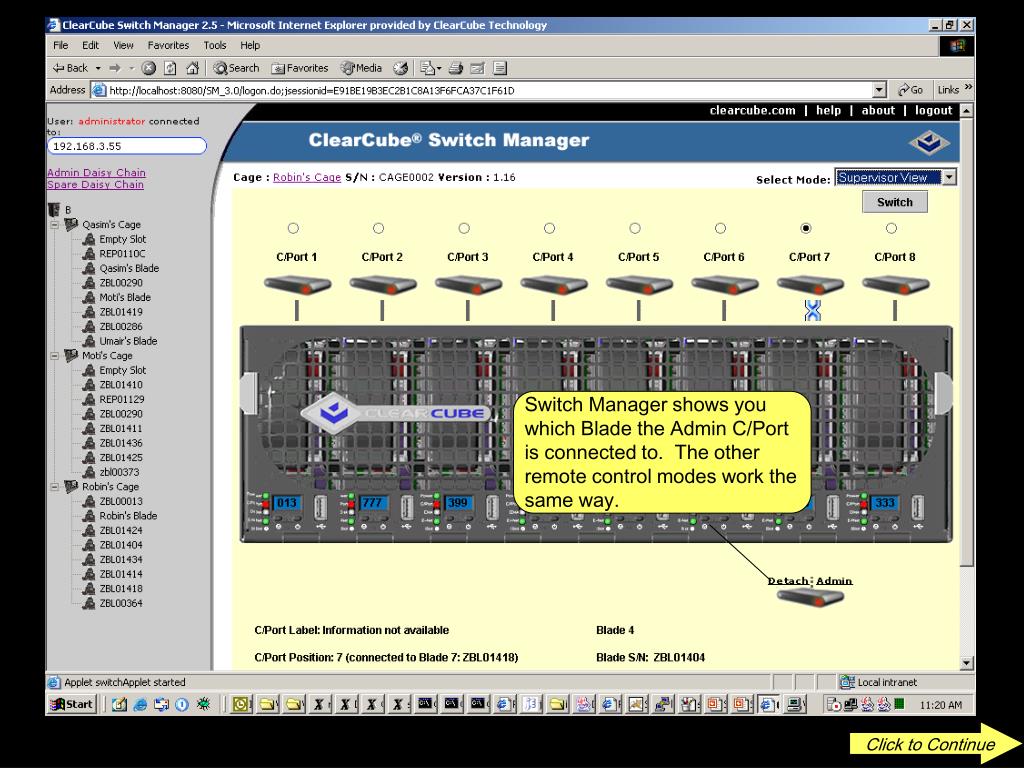The height and width of the screenshot is (768, 1024).
Task: Click the Back arrow in the browser toolbar
Action: tap(71, 68)
